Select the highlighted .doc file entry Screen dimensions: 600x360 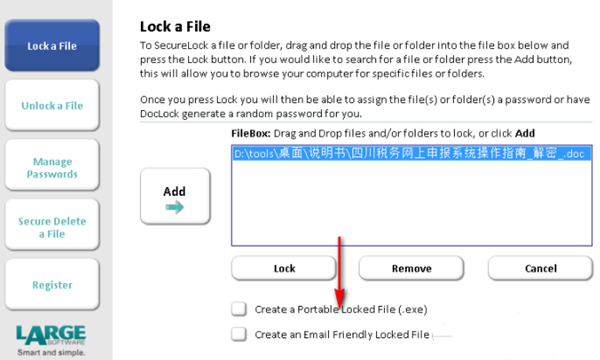pos(411,154)
